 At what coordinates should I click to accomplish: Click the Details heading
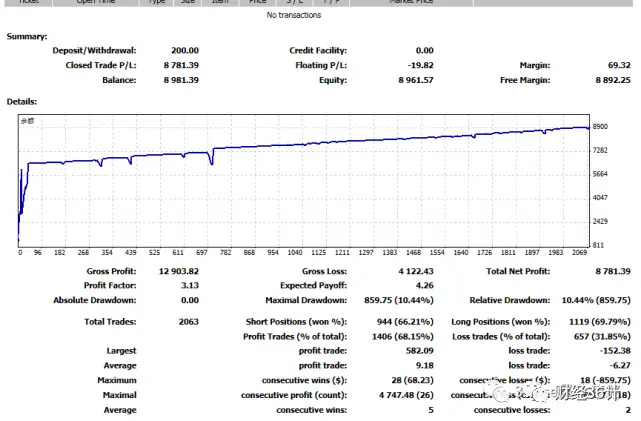22,101
